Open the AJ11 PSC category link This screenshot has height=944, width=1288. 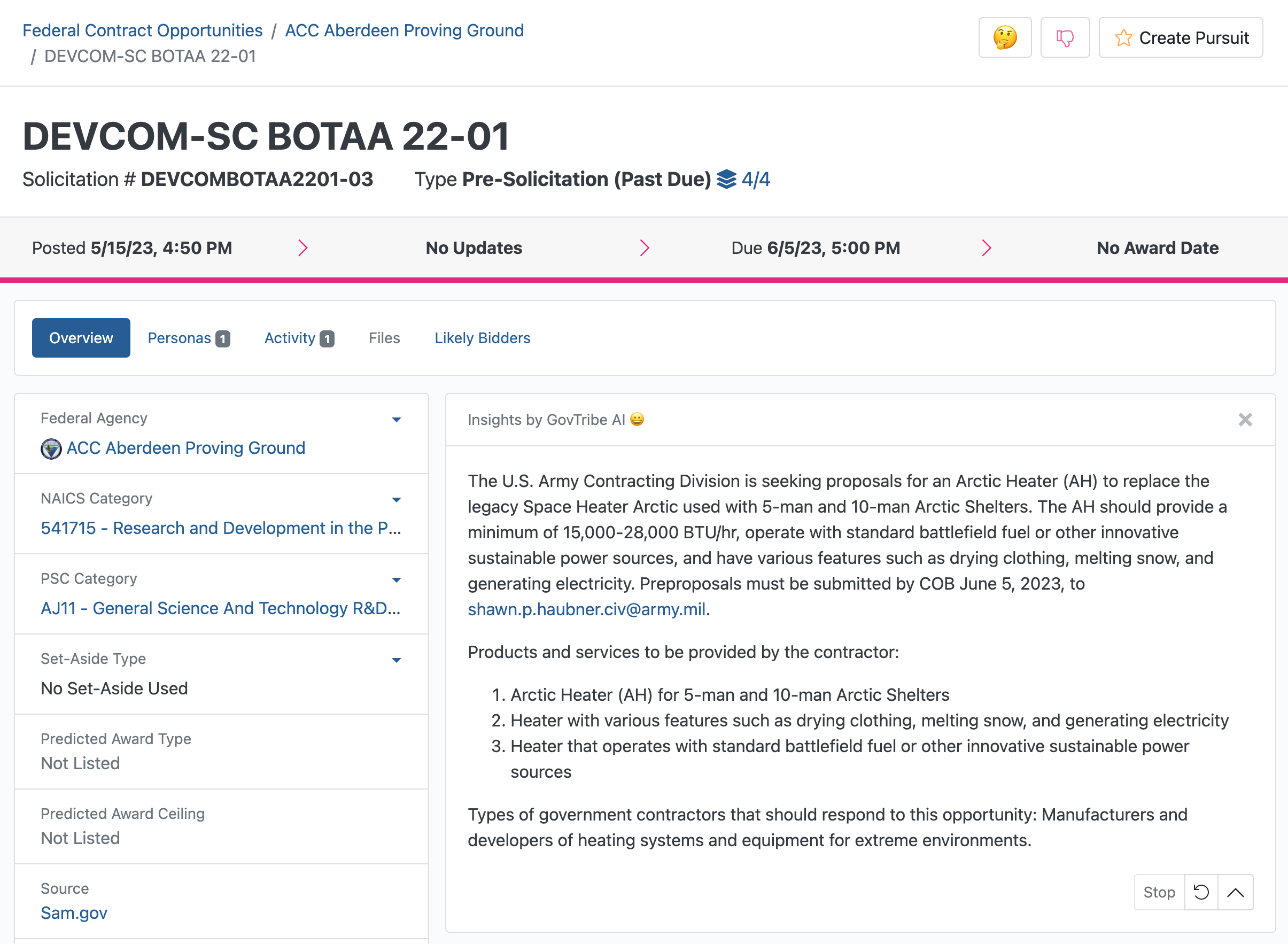click(x=221, y=608)
